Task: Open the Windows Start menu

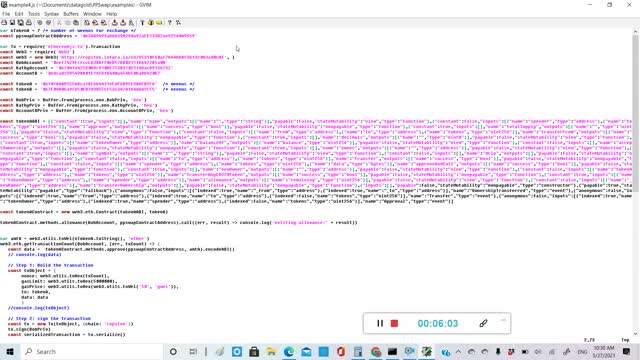Action: click(10, 351)
